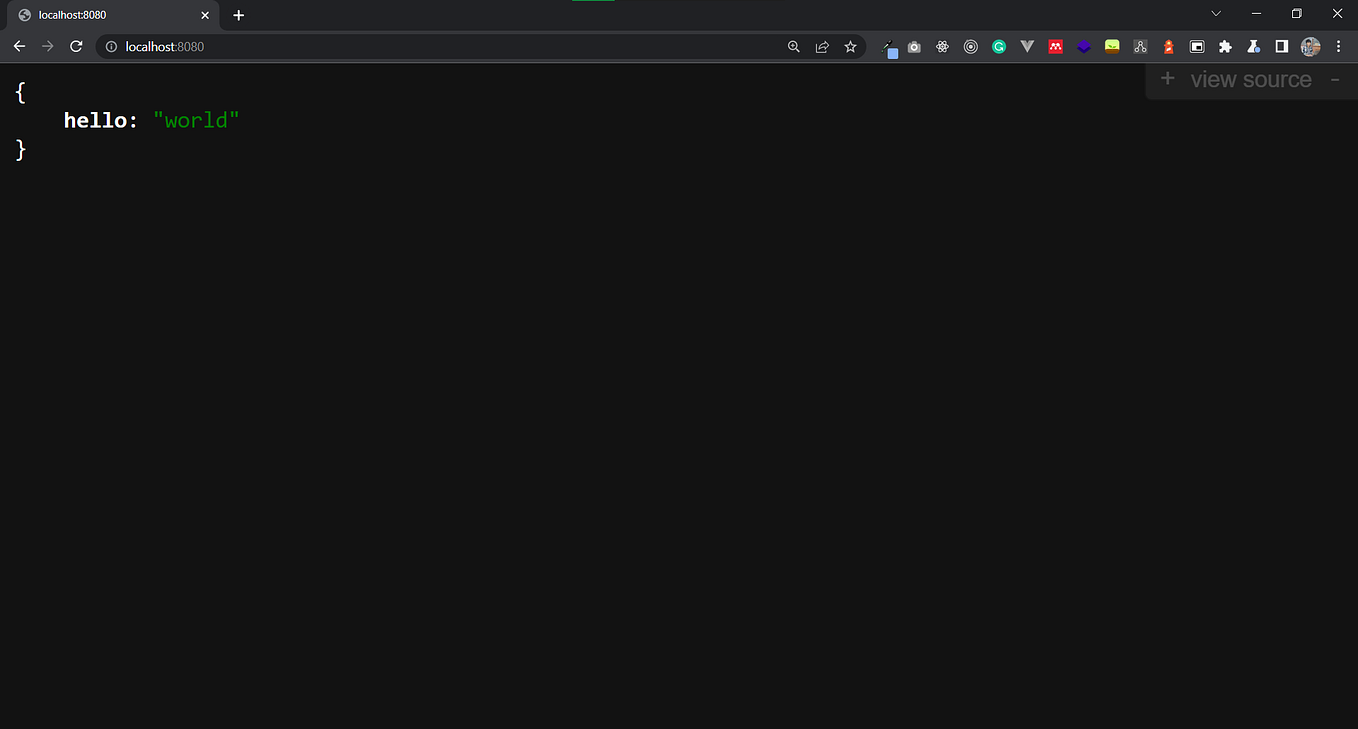1358x729 pixels.
Task: Bookmark this page with the star icon
Action: 851,46
